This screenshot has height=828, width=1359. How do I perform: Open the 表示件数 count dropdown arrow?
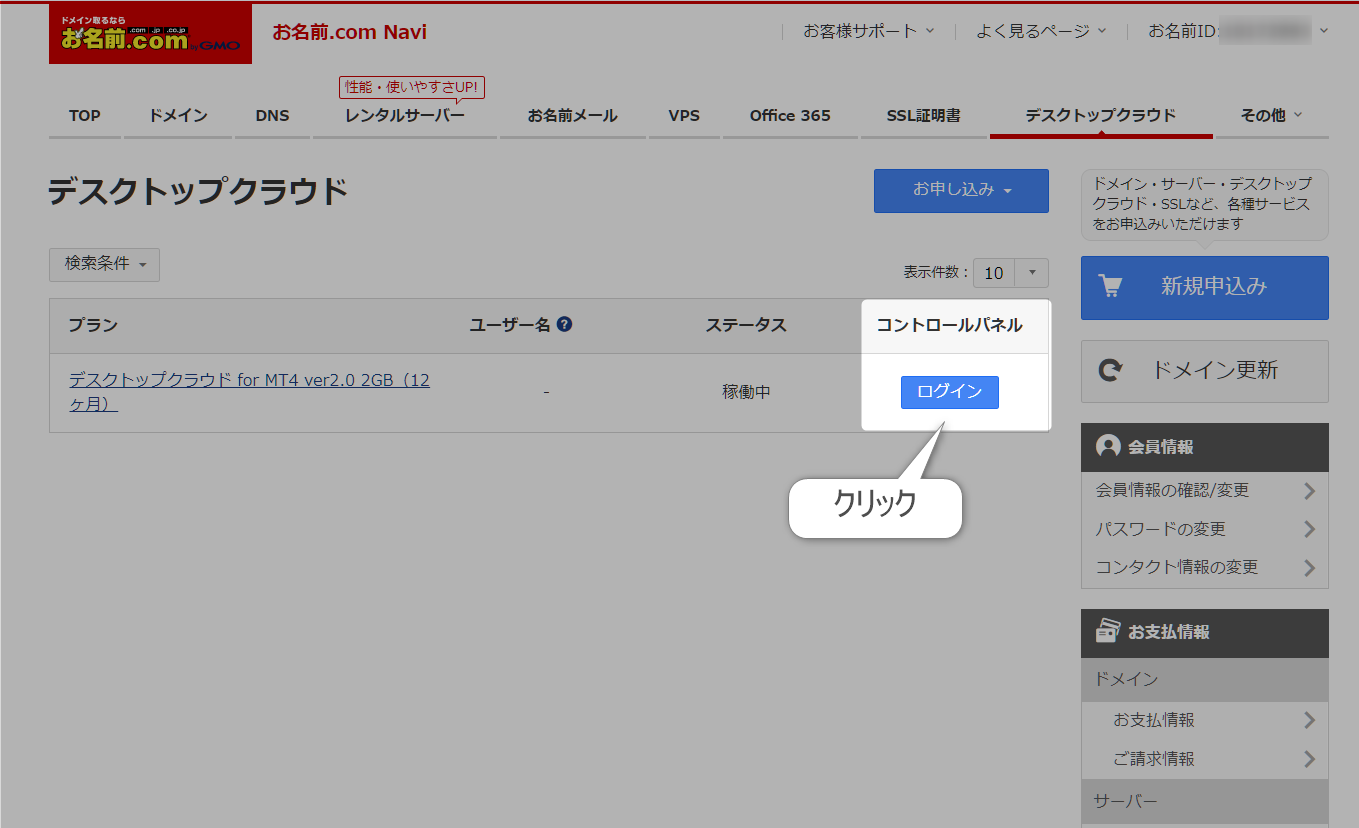1032,273
